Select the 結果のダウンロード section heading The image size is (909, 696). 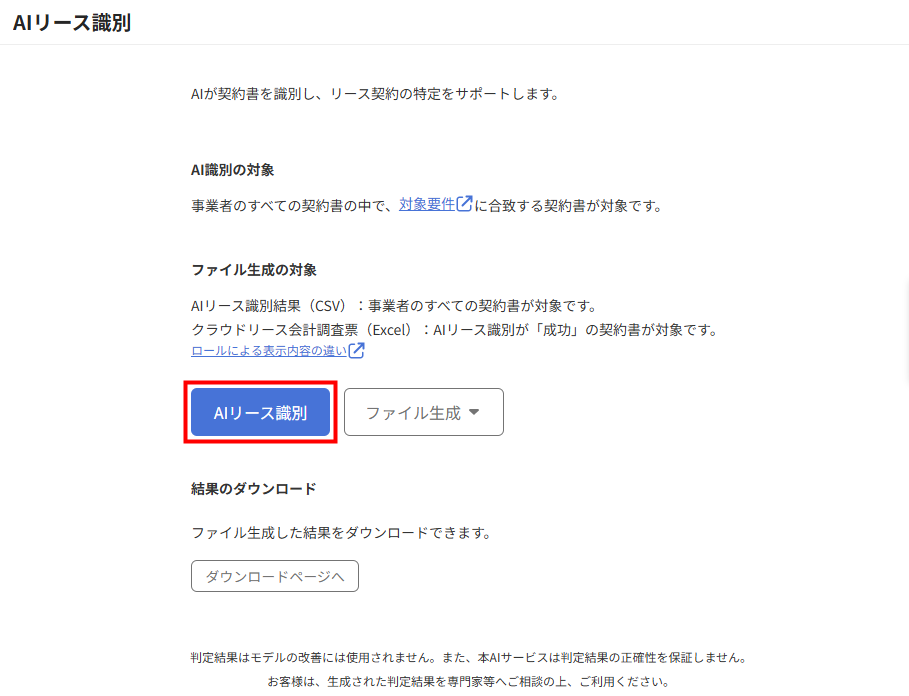click(254, 489)
